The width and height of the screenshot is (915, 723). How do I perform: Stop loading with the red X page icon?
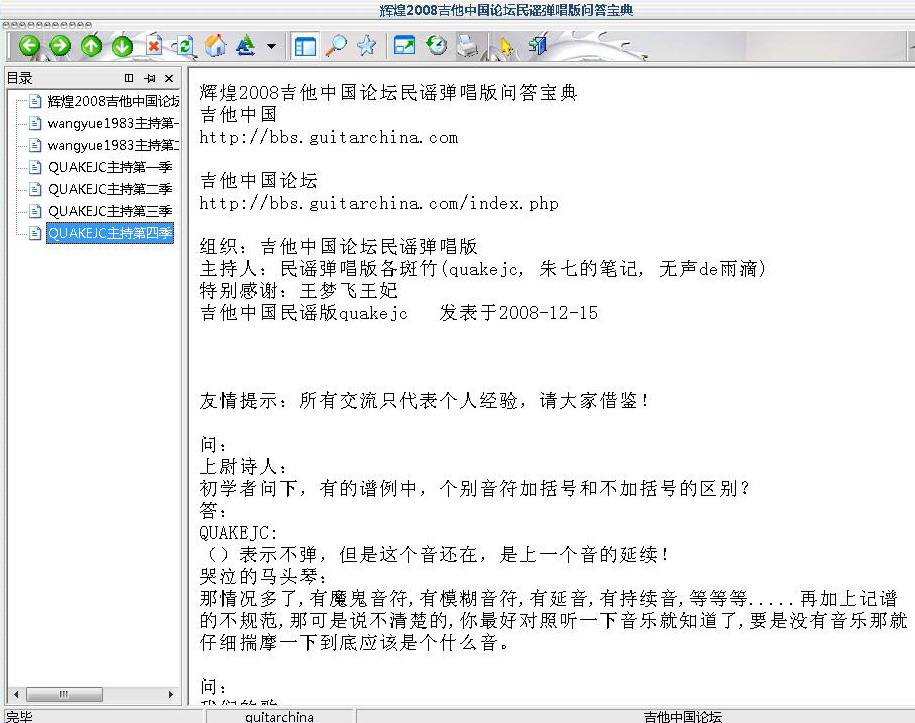154,46
